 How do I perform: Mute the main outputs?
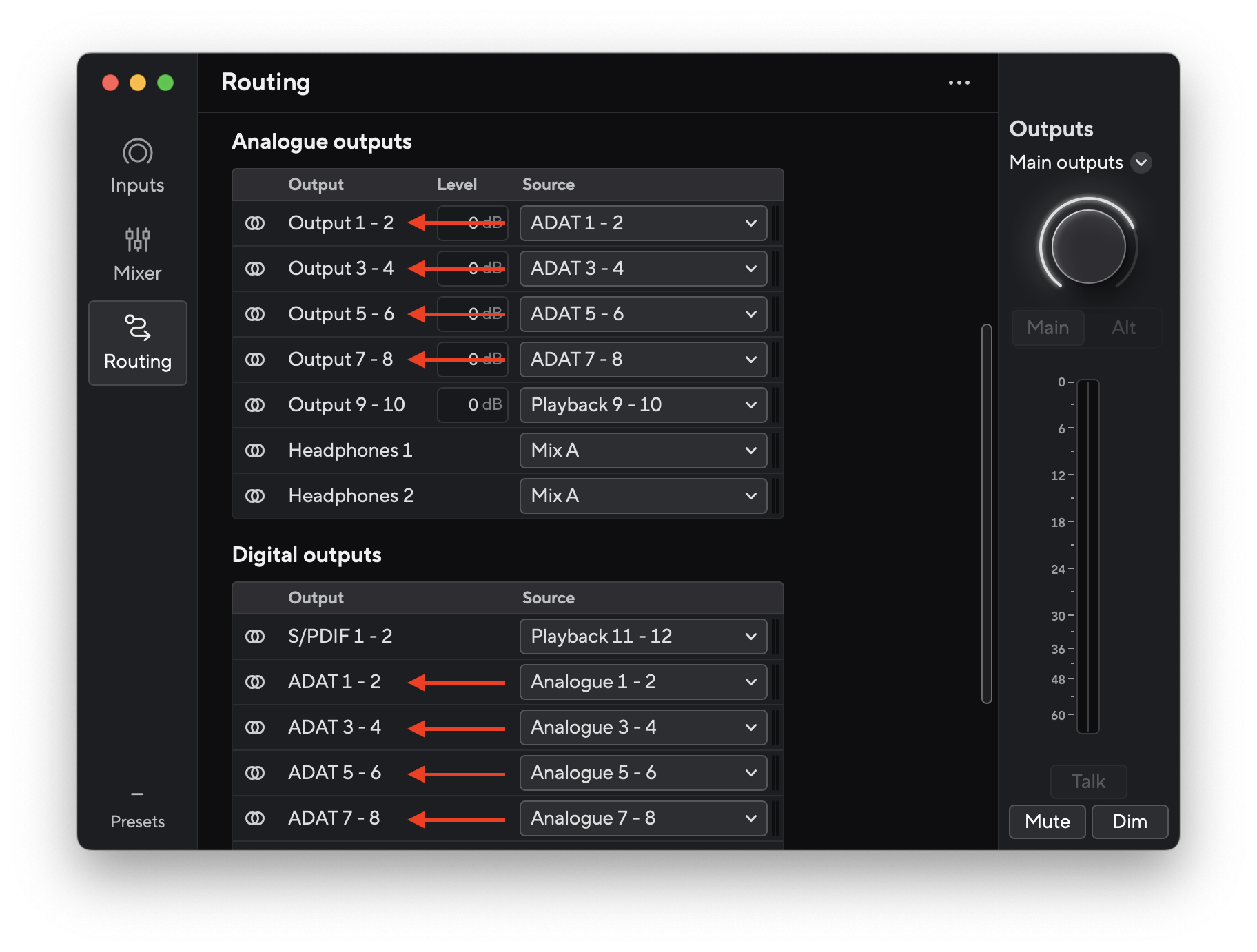coord(1046,821)
